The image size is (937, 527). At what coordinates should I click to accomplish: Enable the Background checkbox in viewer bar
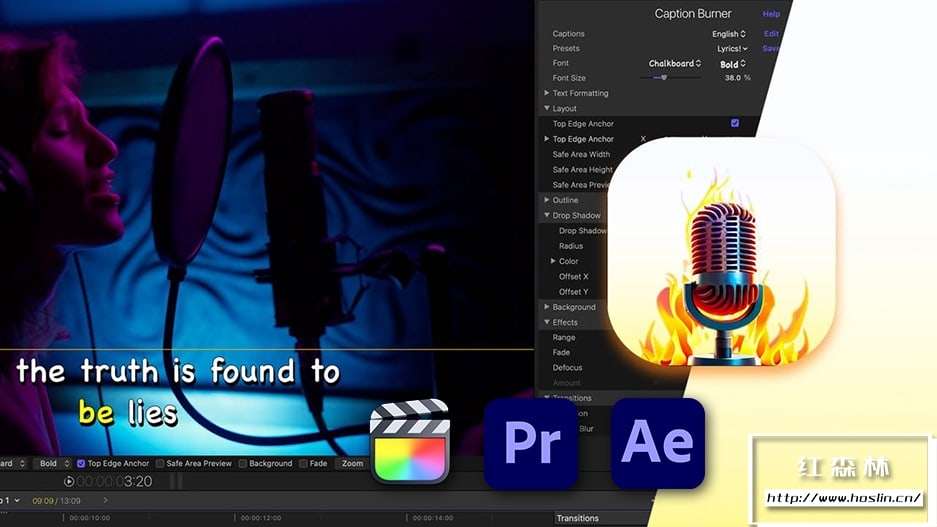243,464
